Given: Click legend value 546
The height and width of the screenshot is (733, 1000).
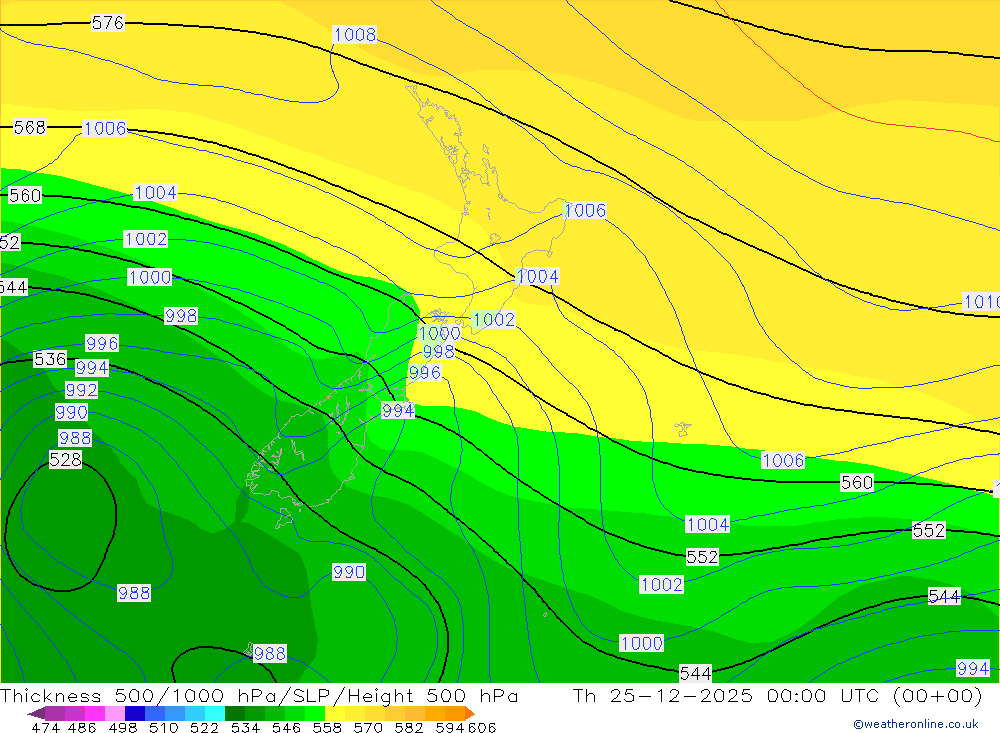Looking at the screenshot, I should pos(286,728).
